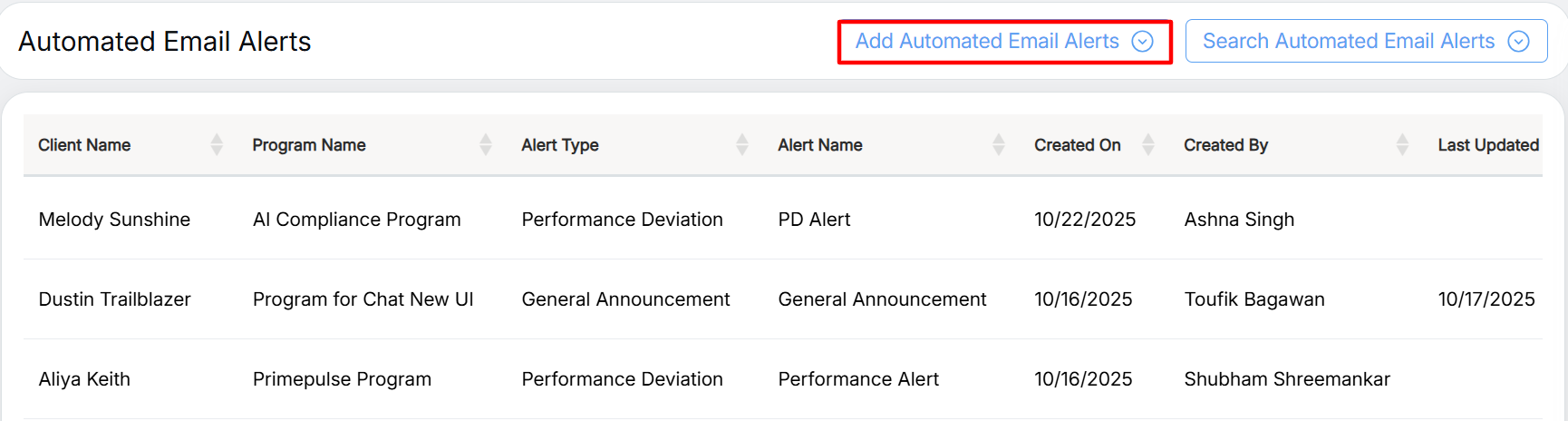Click the Performance Alert name cell
The height and width of the screenshot is (421, 1568).
[858, 379]
